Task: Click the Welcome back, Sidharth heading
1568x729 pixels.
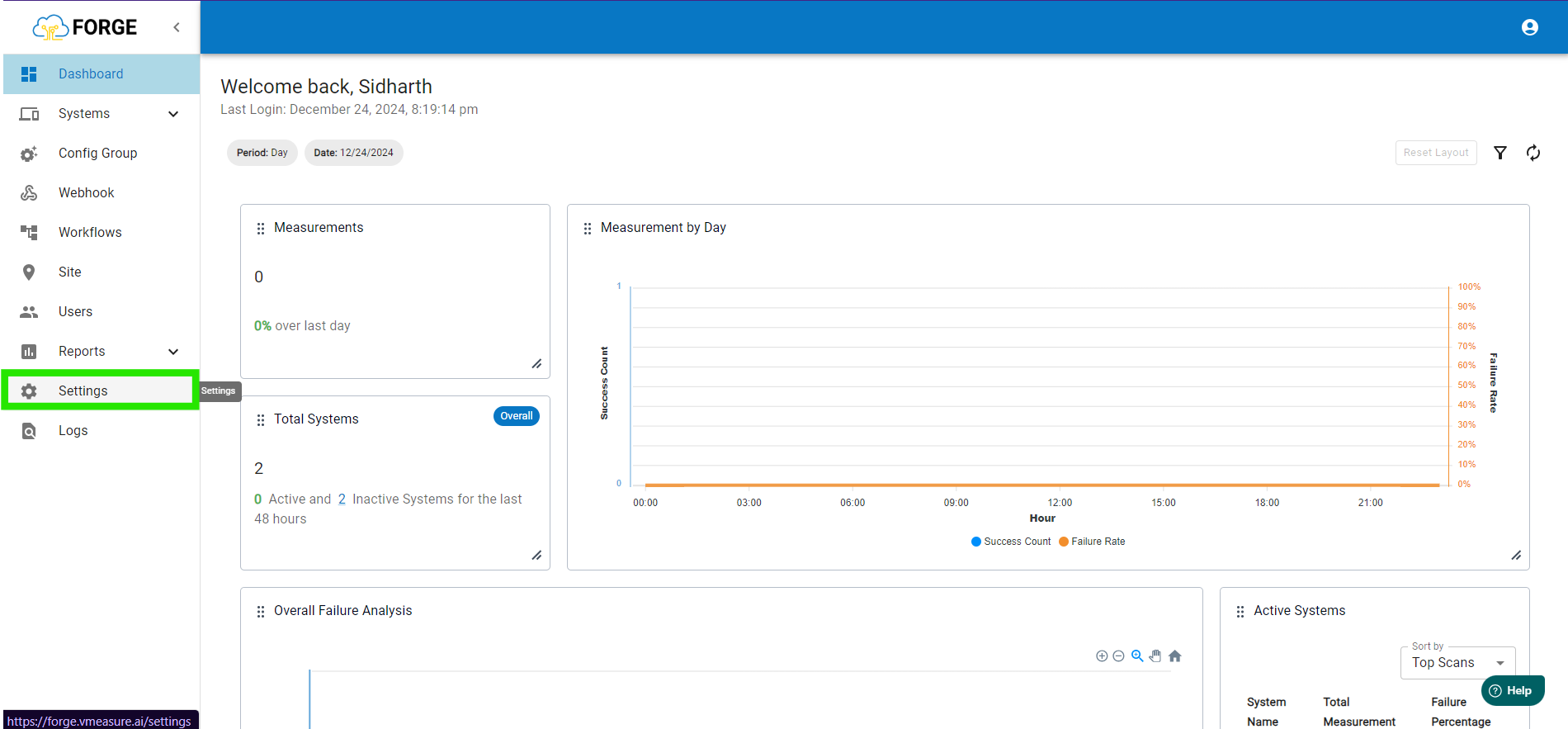Action: 326,87
